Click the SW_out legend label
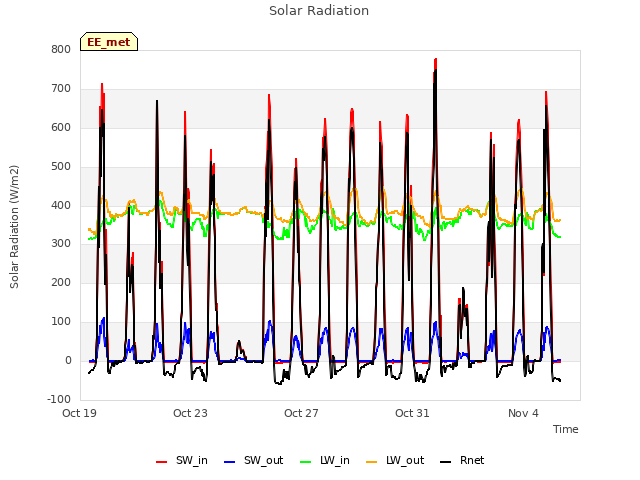The height and width of the screenshot is (480, 640). click(x=264, y=461)
